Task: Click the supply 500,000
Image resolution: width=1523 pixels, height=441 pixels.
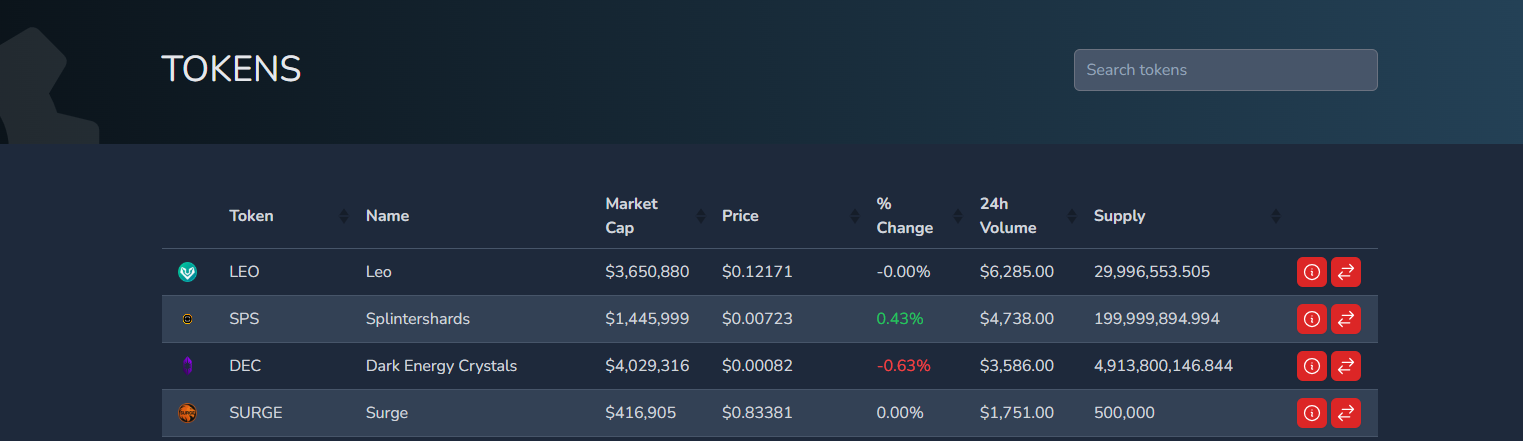Action: pyautogui.click(x=1125, y=413)
